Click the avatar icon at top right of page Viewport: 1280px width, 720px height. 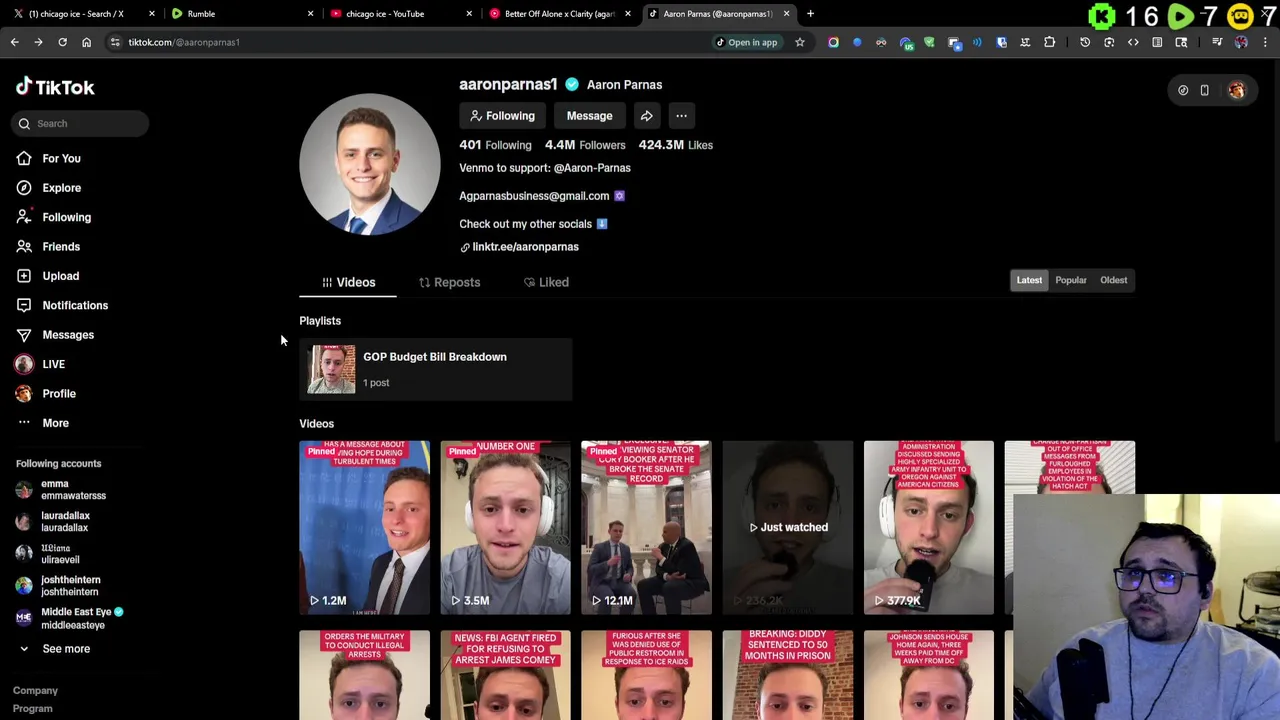[1237, 90]
